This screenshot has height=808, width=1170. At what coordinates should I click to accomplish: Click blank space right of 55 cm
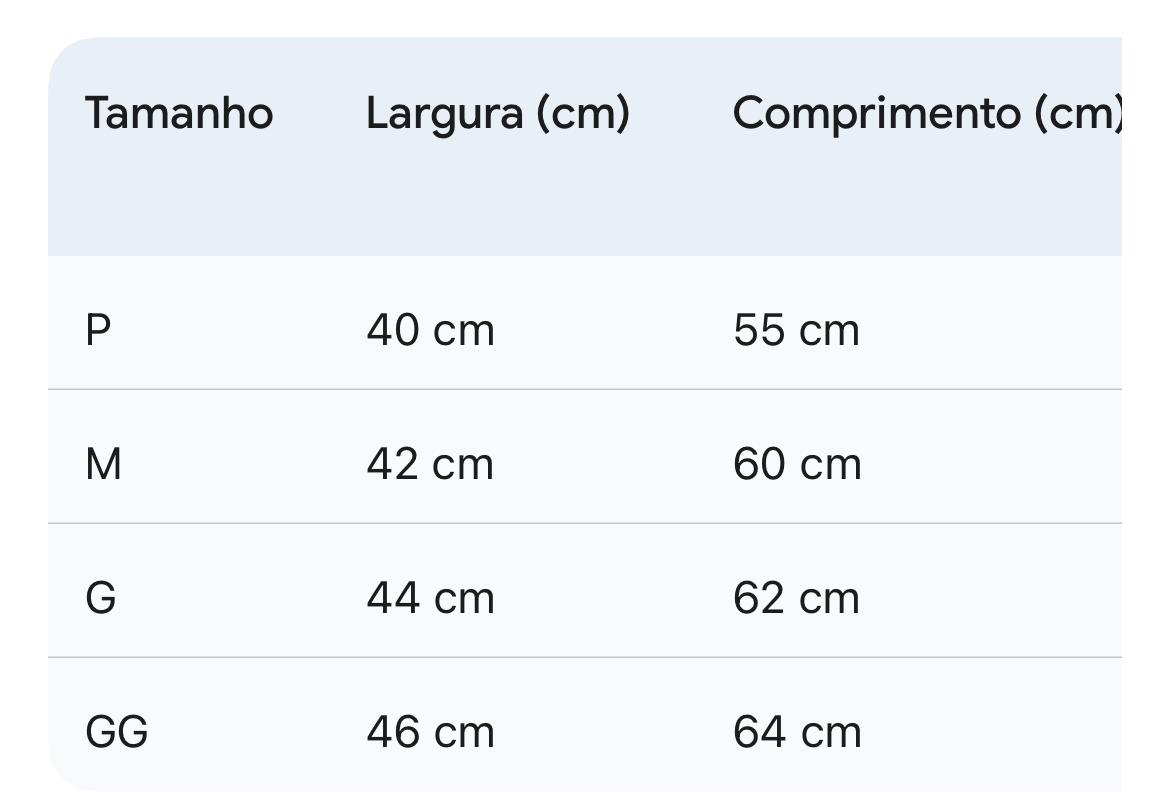pyautogui.click(x=1000, y=330)
